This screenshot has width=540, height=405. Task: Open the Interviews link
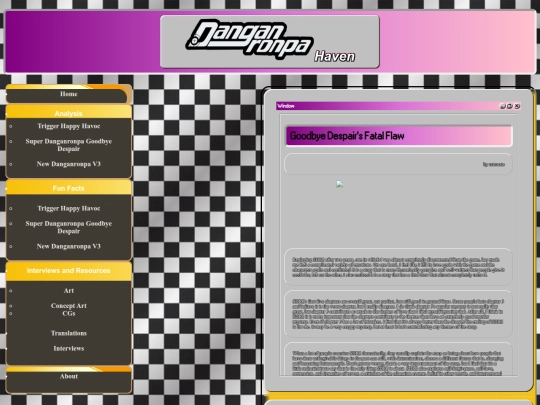[x=69, y=349]
